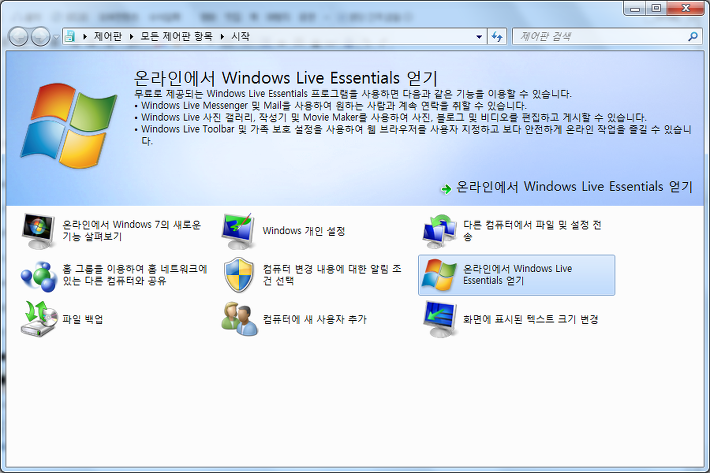Go back with the Back arrow button
The height and width of the screenshot is (473, 710).
coord(19,37)
